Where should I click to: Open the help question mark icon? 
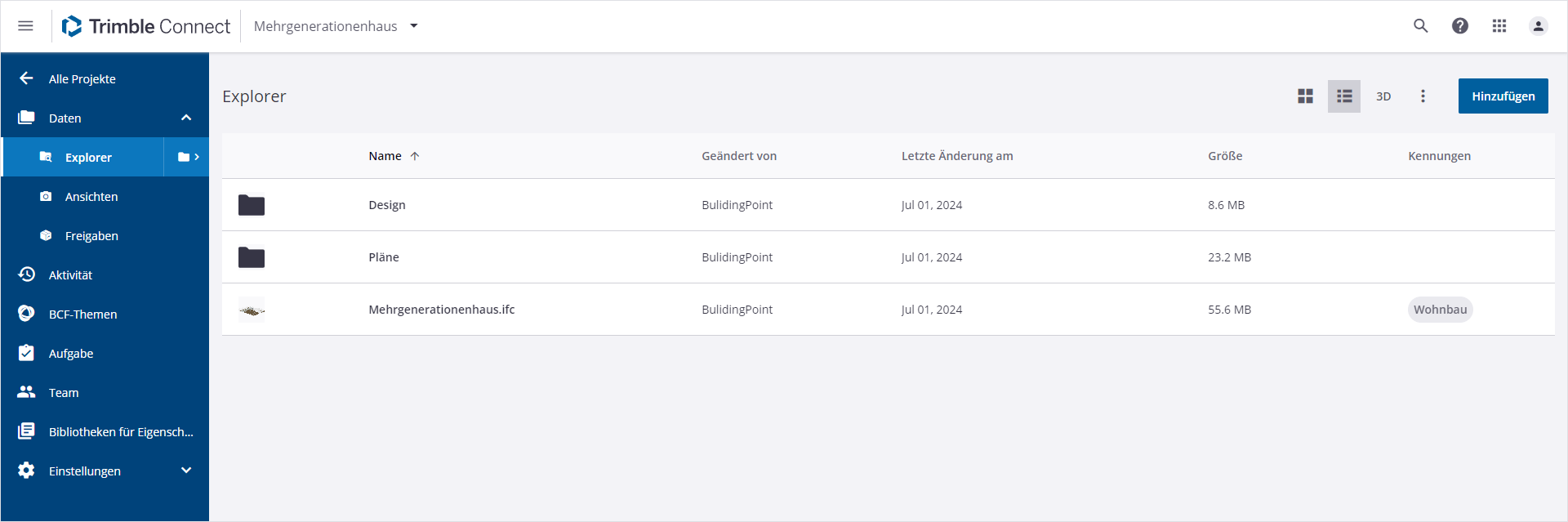tap(1460, 26)
